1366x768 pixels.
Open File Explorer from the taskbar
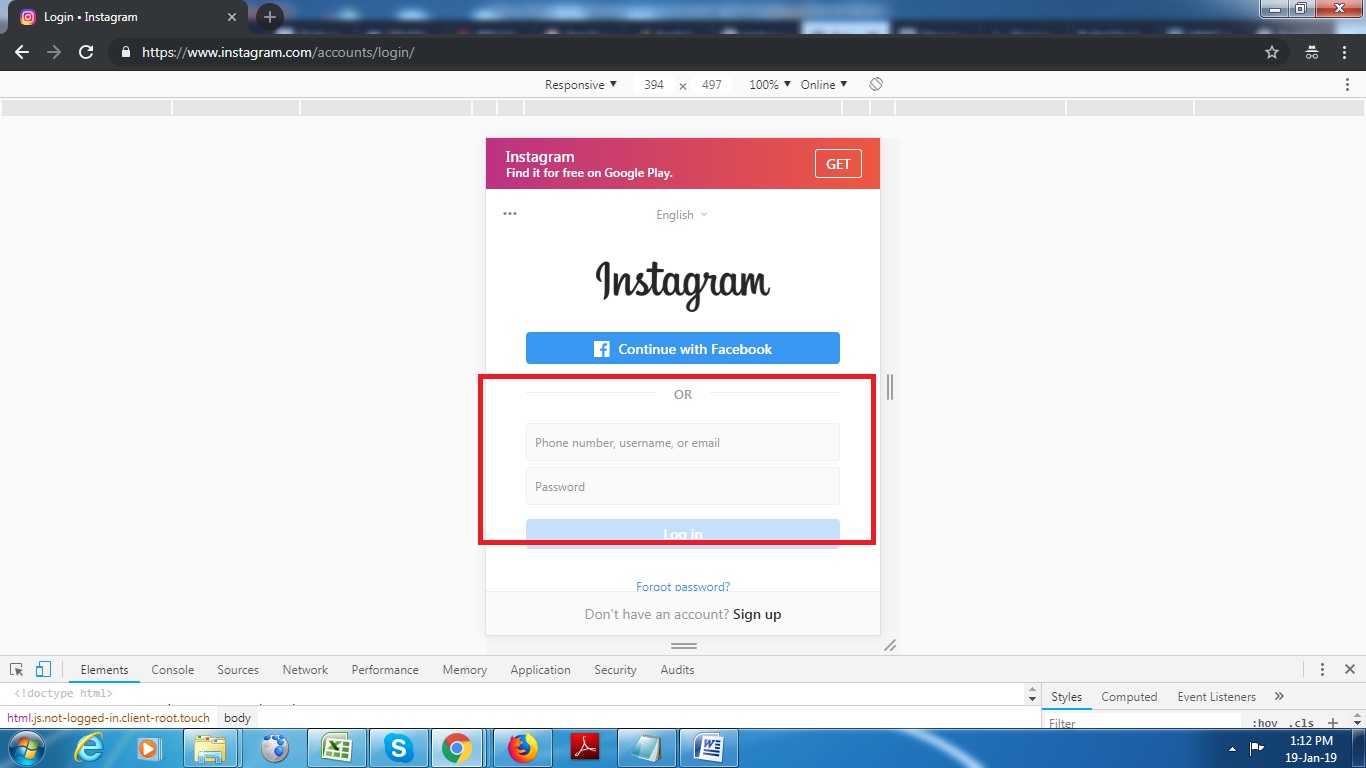(x=210, y=747)
